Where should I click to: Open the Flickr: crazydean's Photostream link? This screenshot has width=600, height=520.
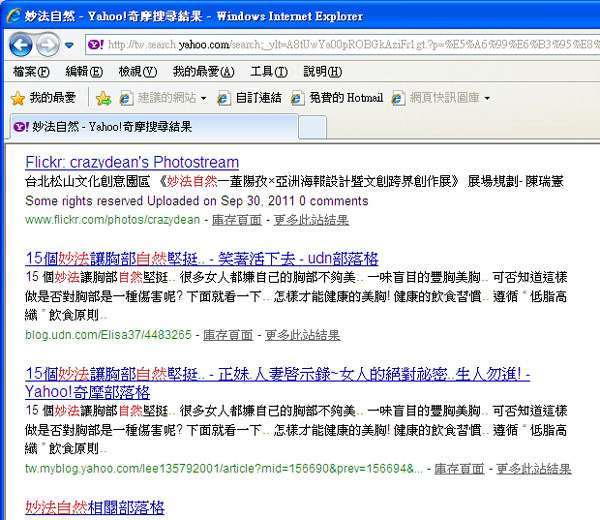[132, 162]
